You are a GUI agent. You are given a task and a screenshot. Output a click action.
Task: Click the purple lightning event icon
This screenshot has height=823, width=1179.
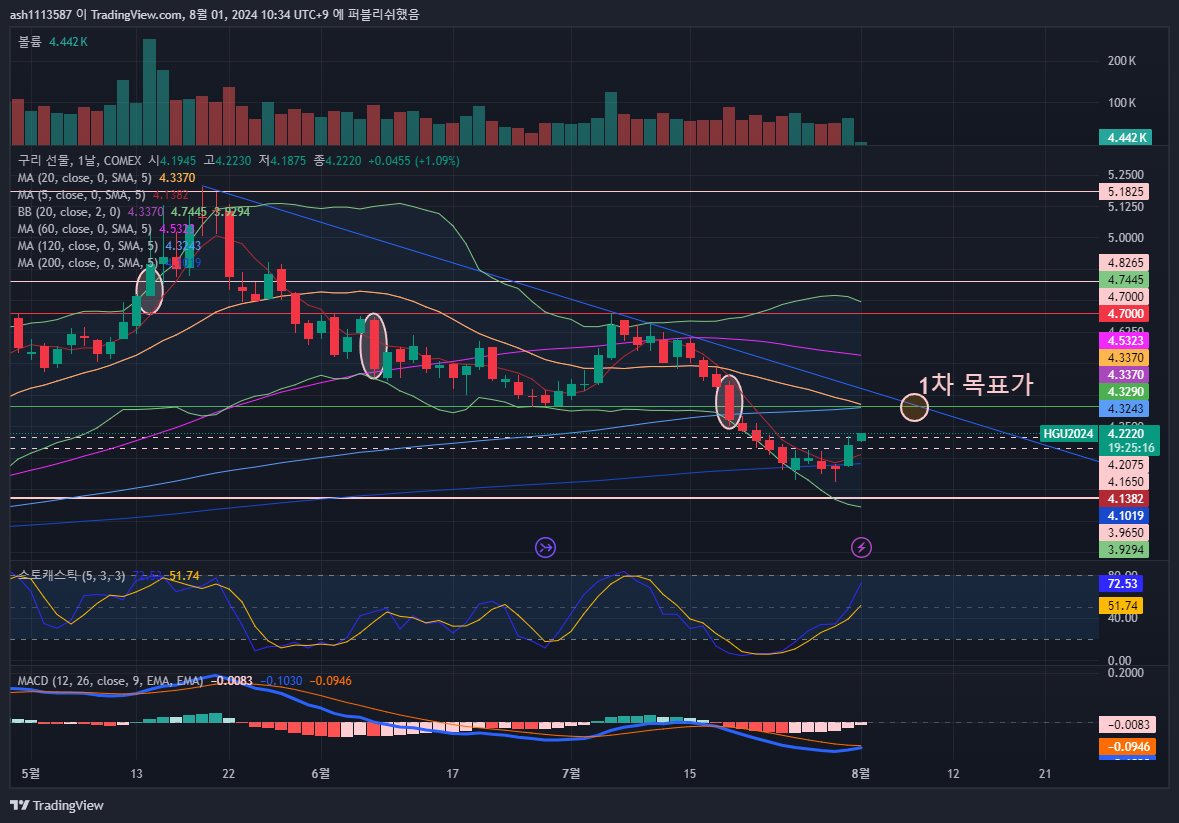[x=861, y=547]
